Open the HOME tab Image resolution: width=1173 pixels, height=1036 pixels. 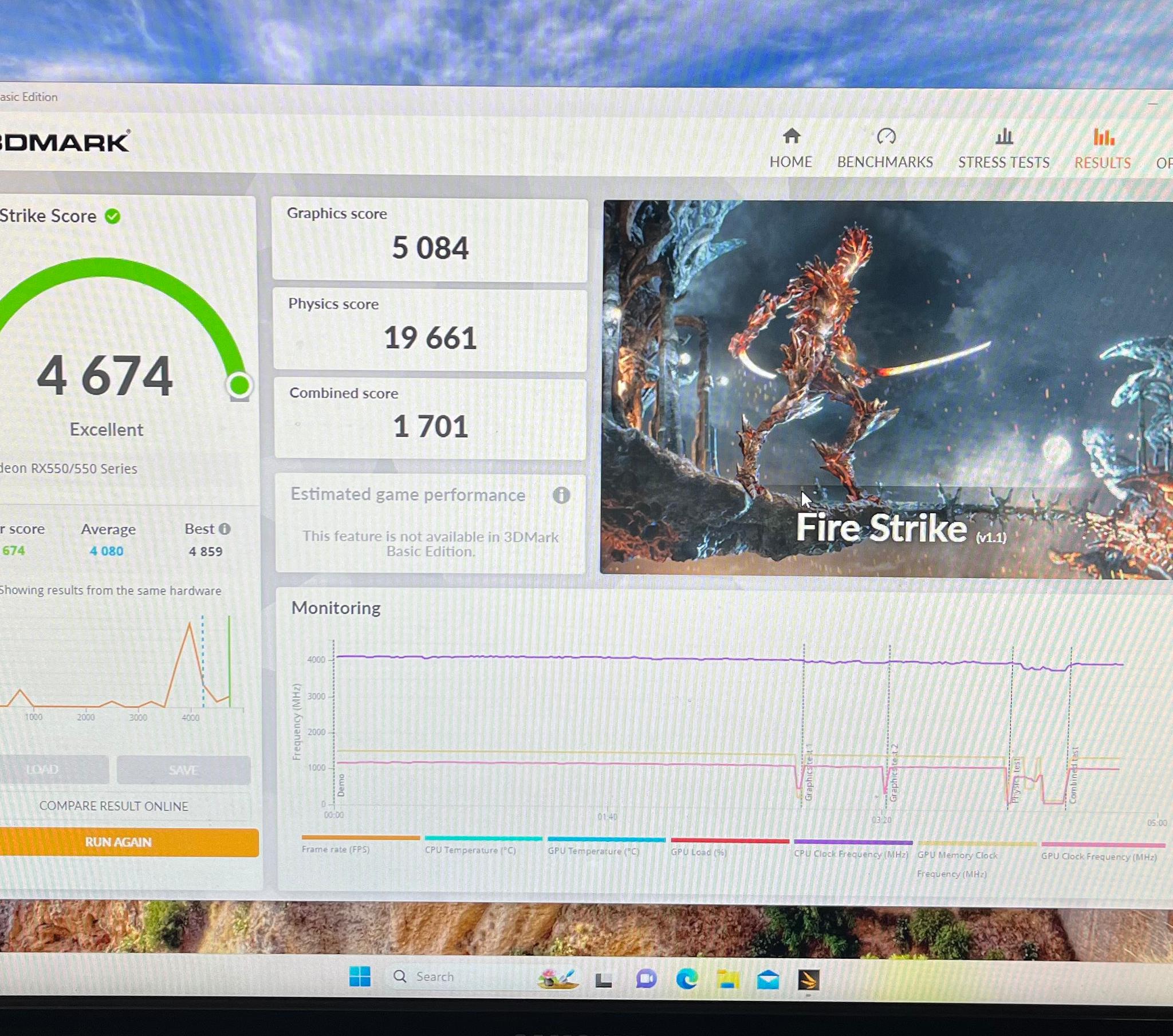(791, 149)
